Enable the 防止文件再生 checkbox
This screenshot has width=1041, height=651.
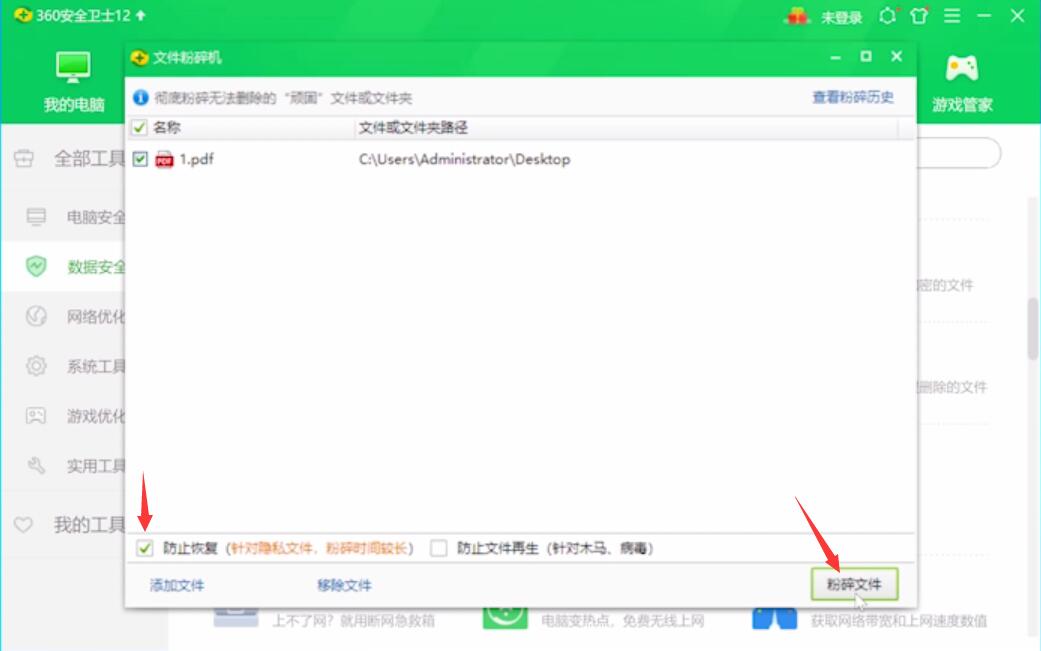click(x=438, y=548)
